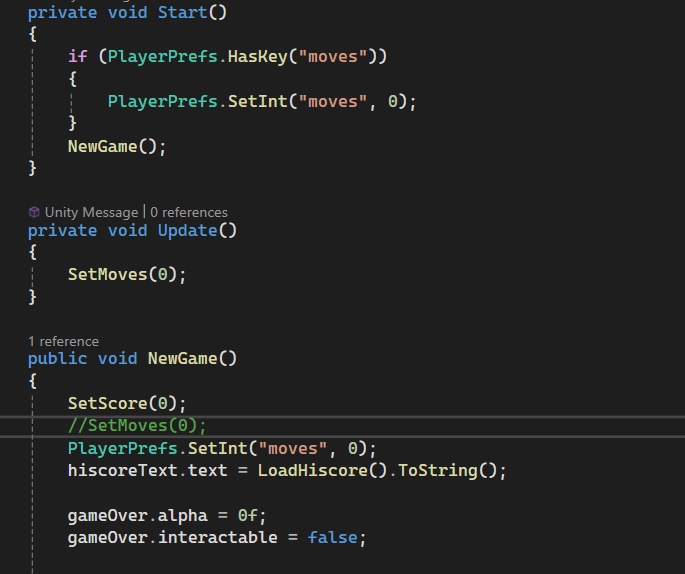Viewport: 685px width, 574px height.
Task: Click 'PlayerPrefs' on the line below the comment
Action: 123,449
